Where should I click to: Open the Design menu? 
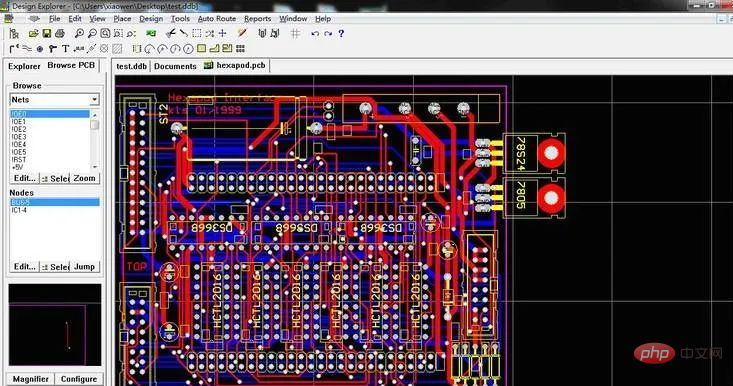151,19
